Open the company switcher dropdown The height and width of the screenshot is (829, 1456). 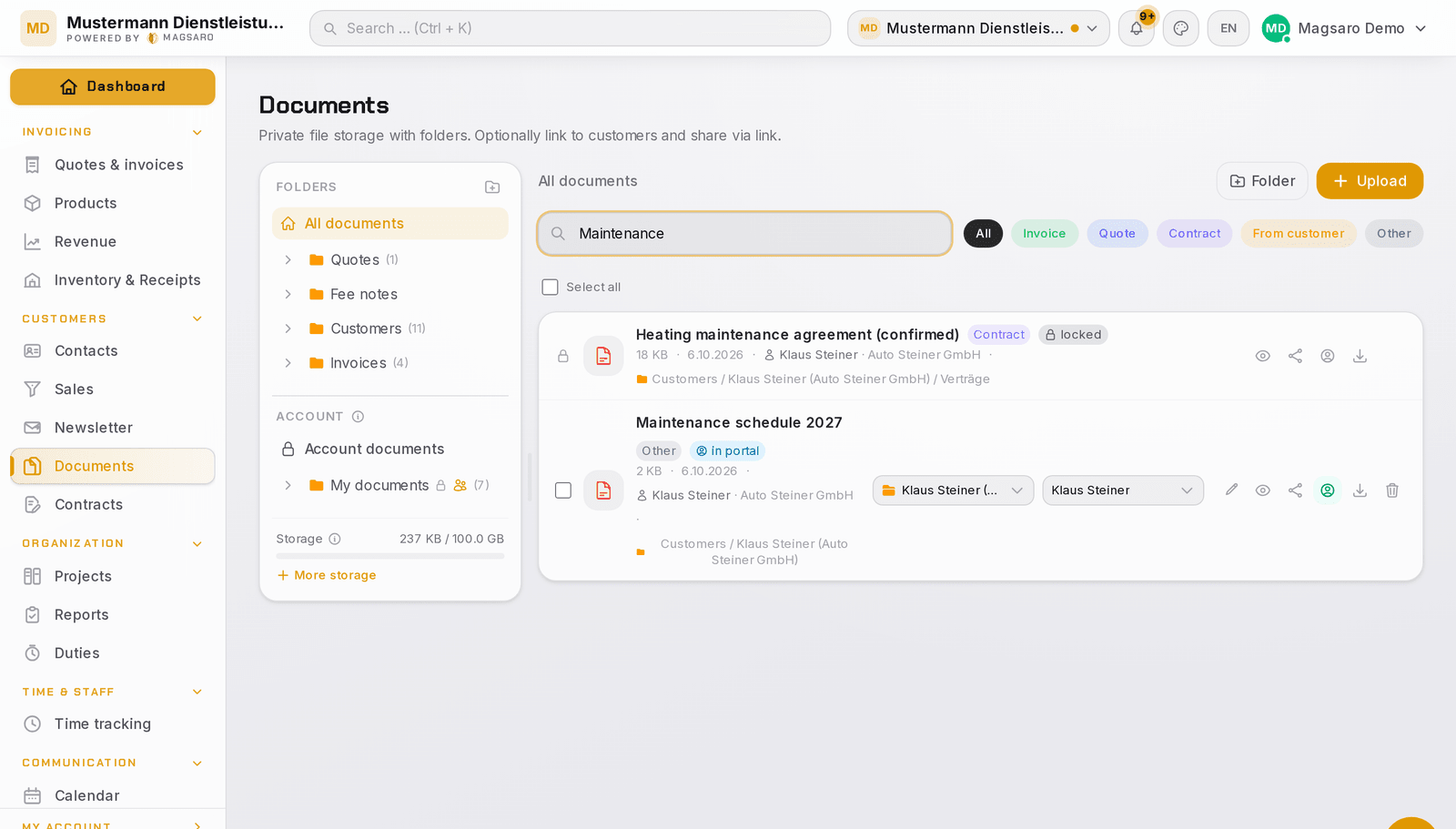point(978,28)
